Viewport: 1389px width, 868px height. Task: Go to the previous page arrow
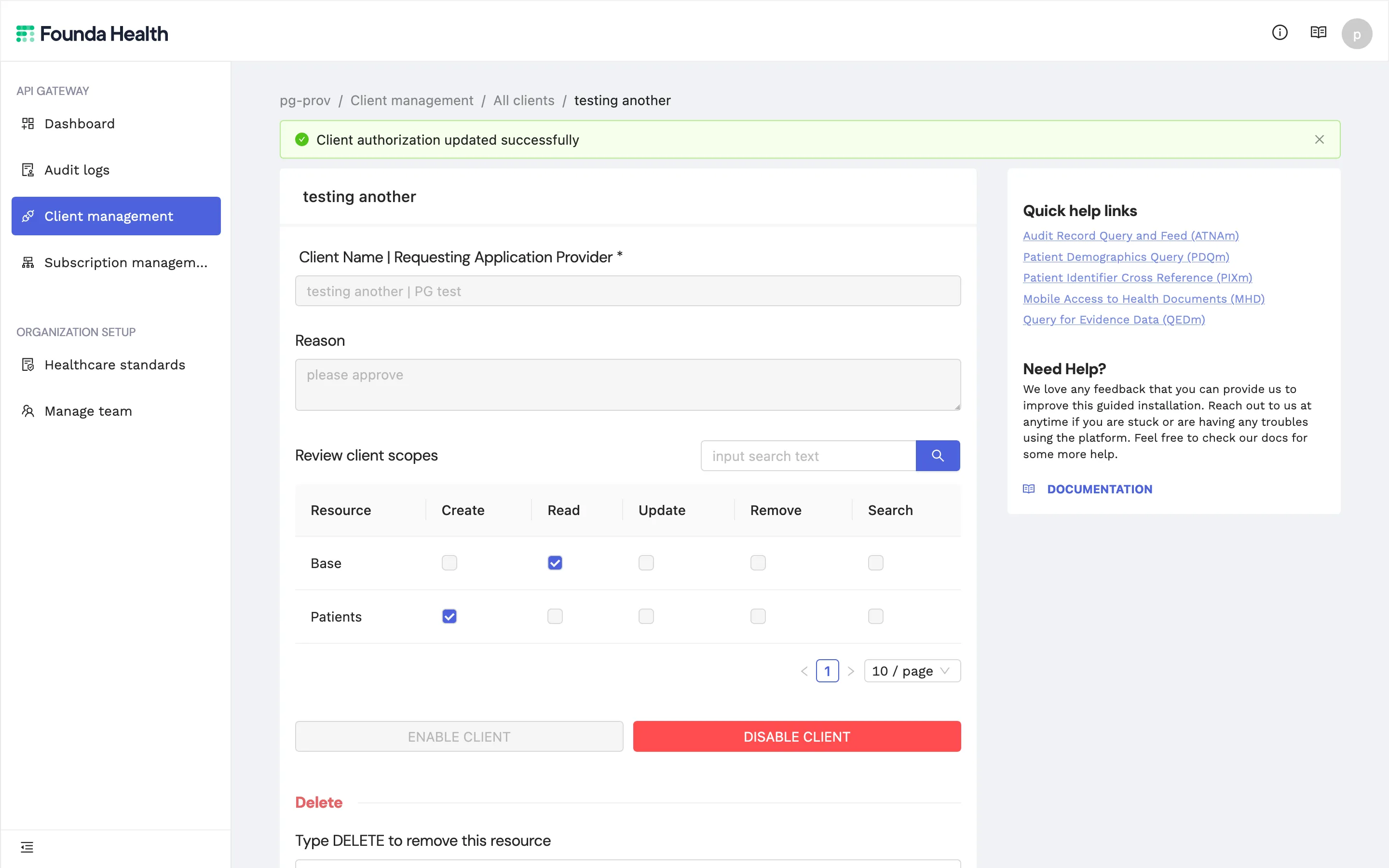pos(804,671)
